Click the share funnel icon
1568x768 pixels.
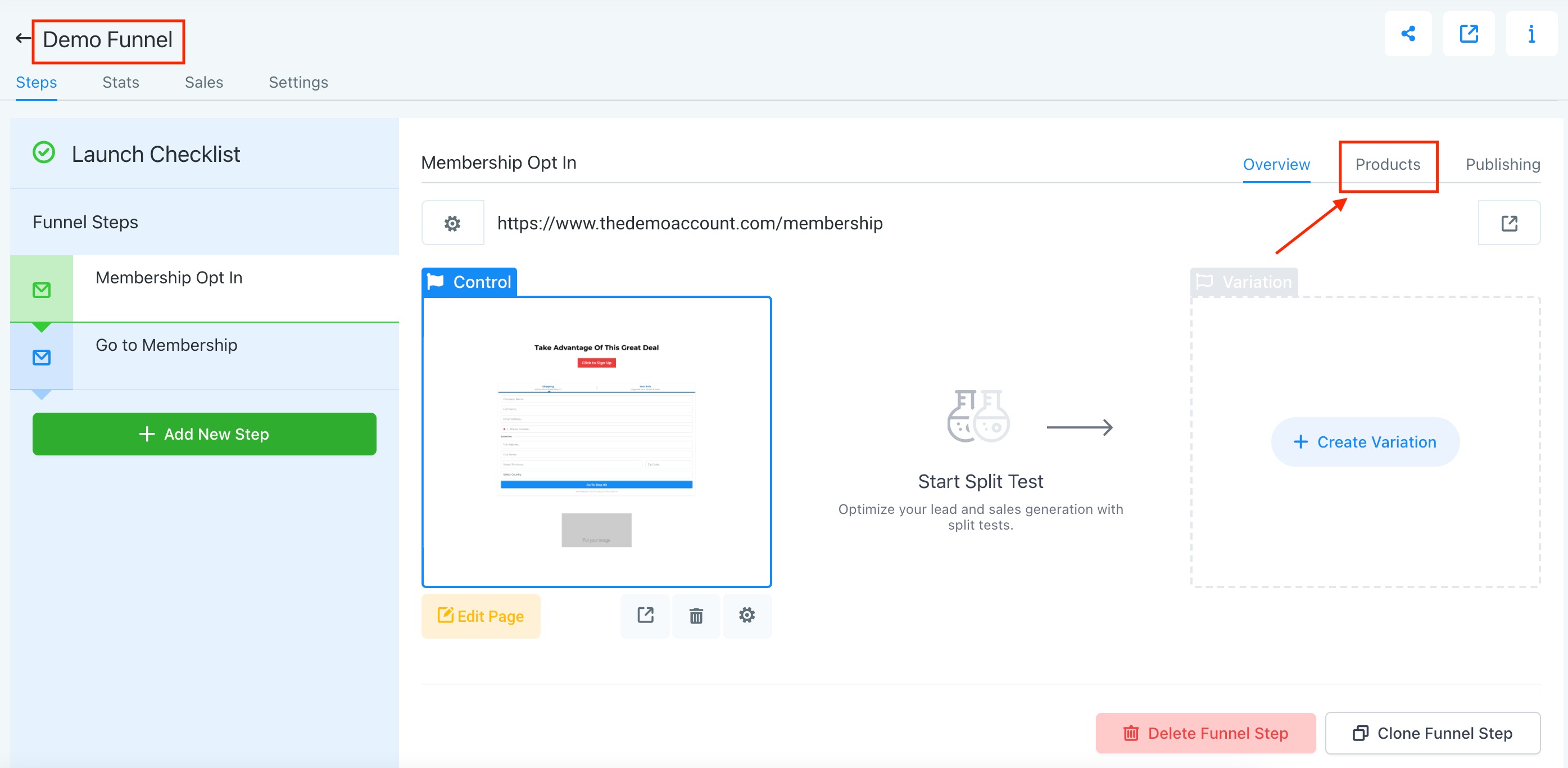[x=1407, y=34]
